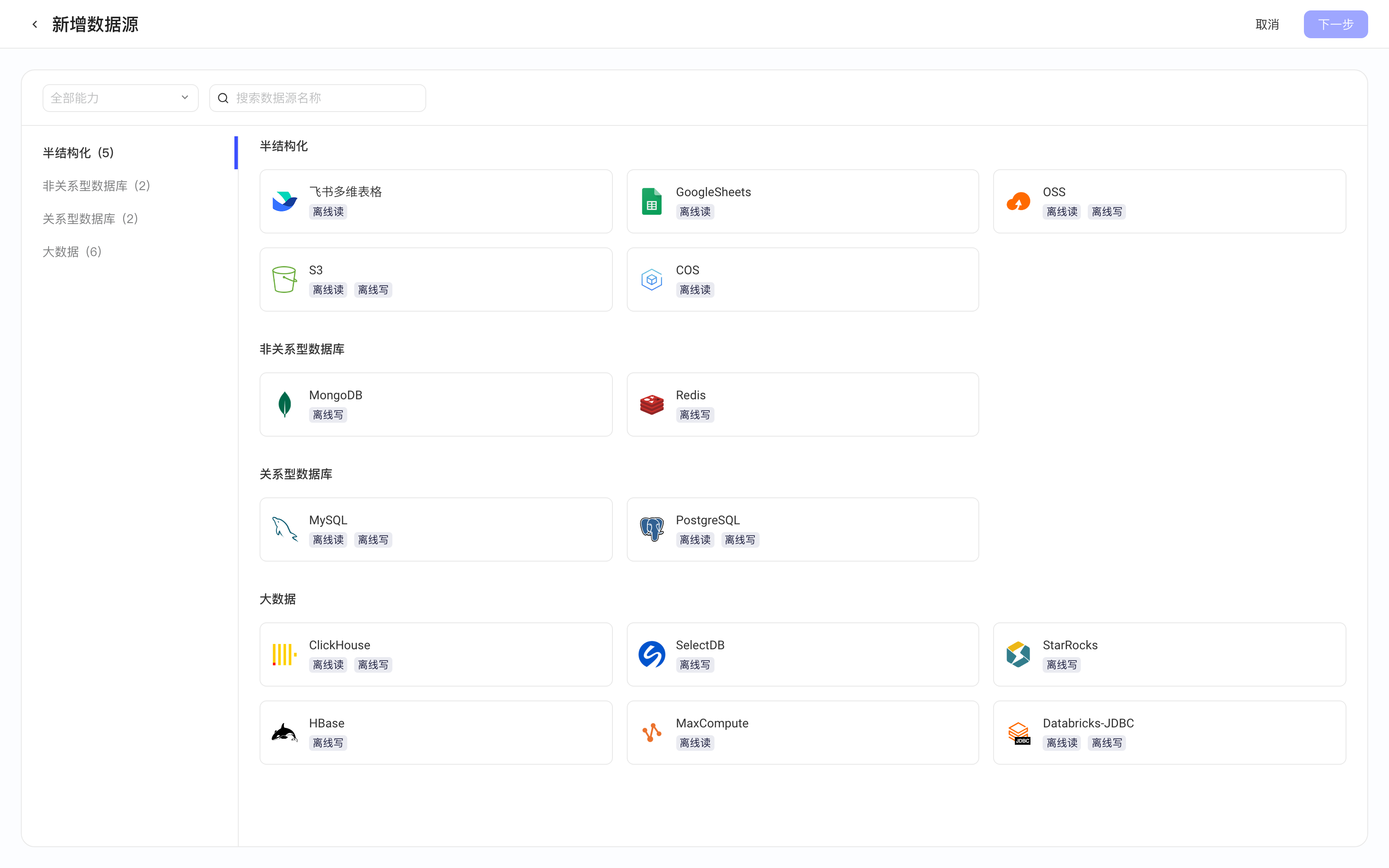The image size is (1389, 868).
Task: Click the 离线读 tag on MySQL card
Action: click(328, 539)
